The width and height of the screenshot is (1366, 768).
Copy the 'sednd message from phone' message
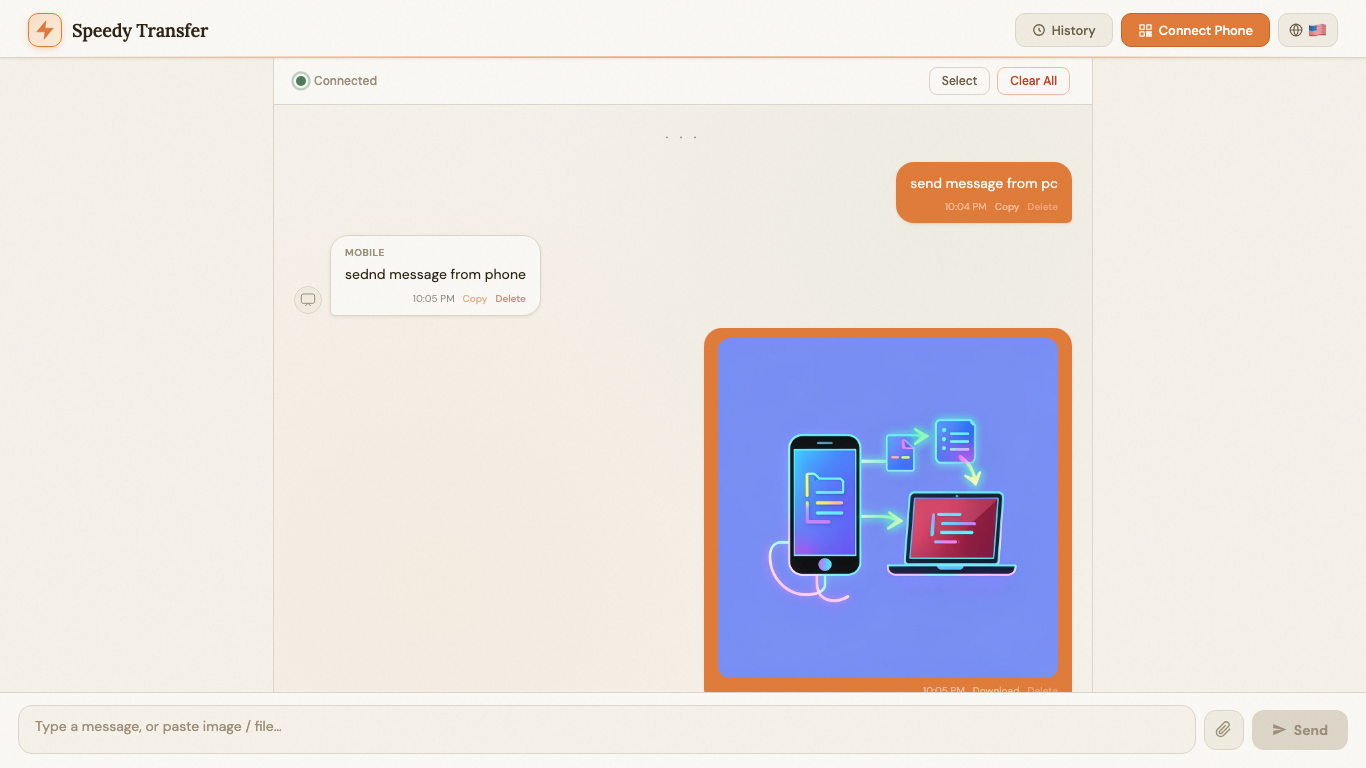(475, 299)
